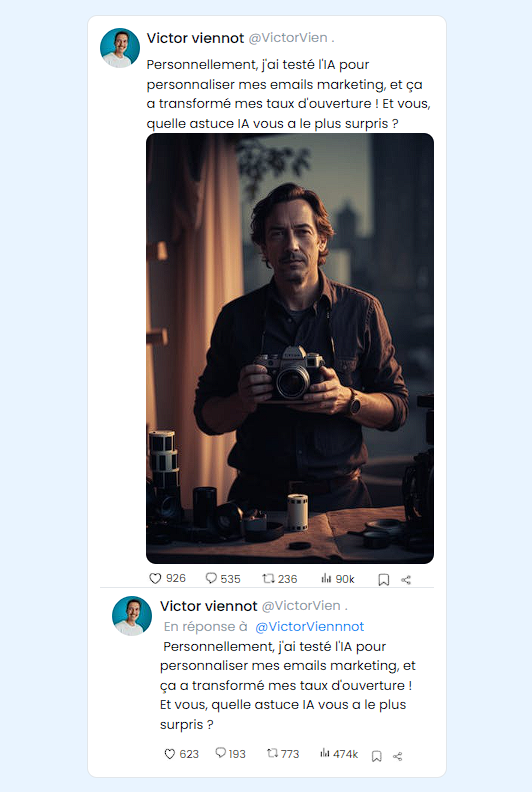Screen dimensions: 532x792
Task: Open the @VictorViennot mention link
Action: click(309, 627)
